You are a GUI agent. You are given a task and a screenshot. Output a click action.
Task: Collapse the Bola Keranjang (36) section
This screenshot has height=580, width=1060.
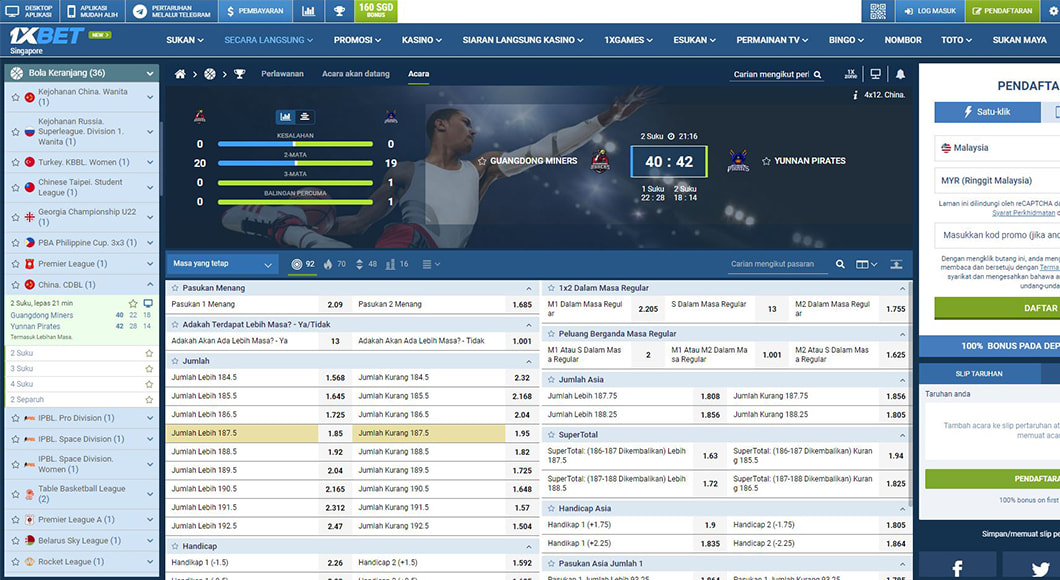pos(149,73)
